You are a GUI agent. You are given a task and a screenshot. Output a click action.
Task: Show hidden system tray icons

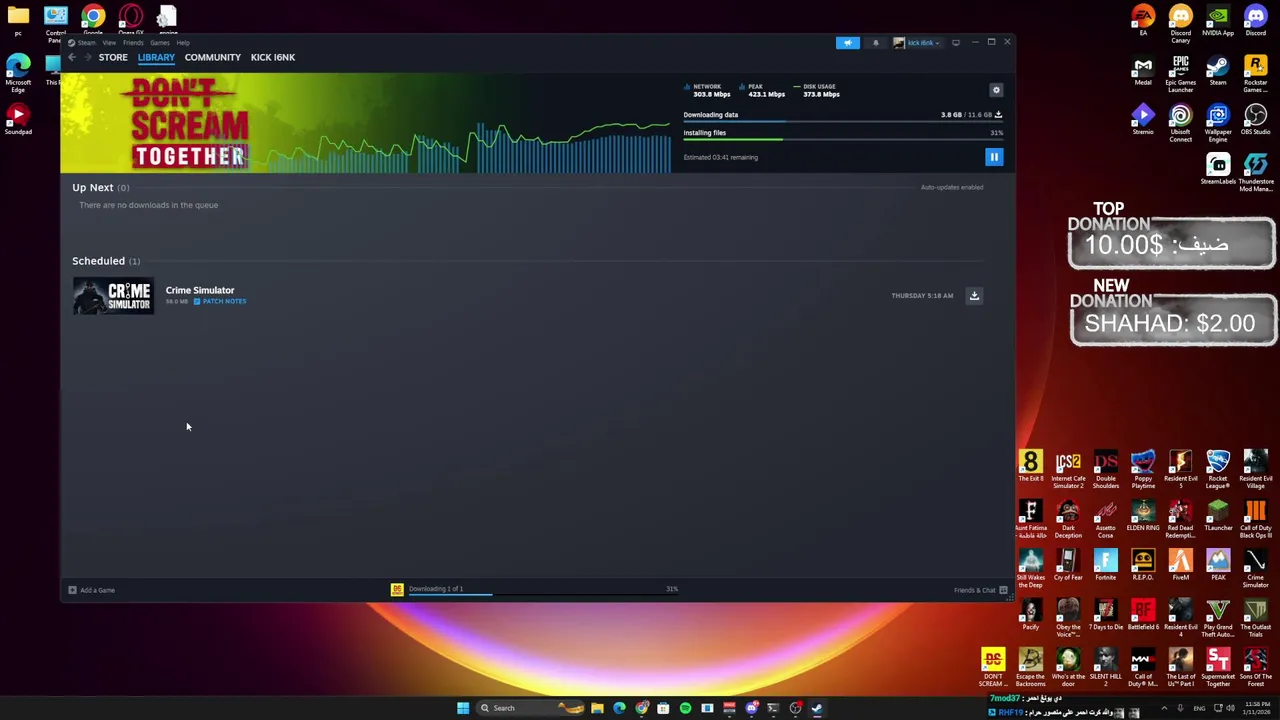click(1163, 708)
